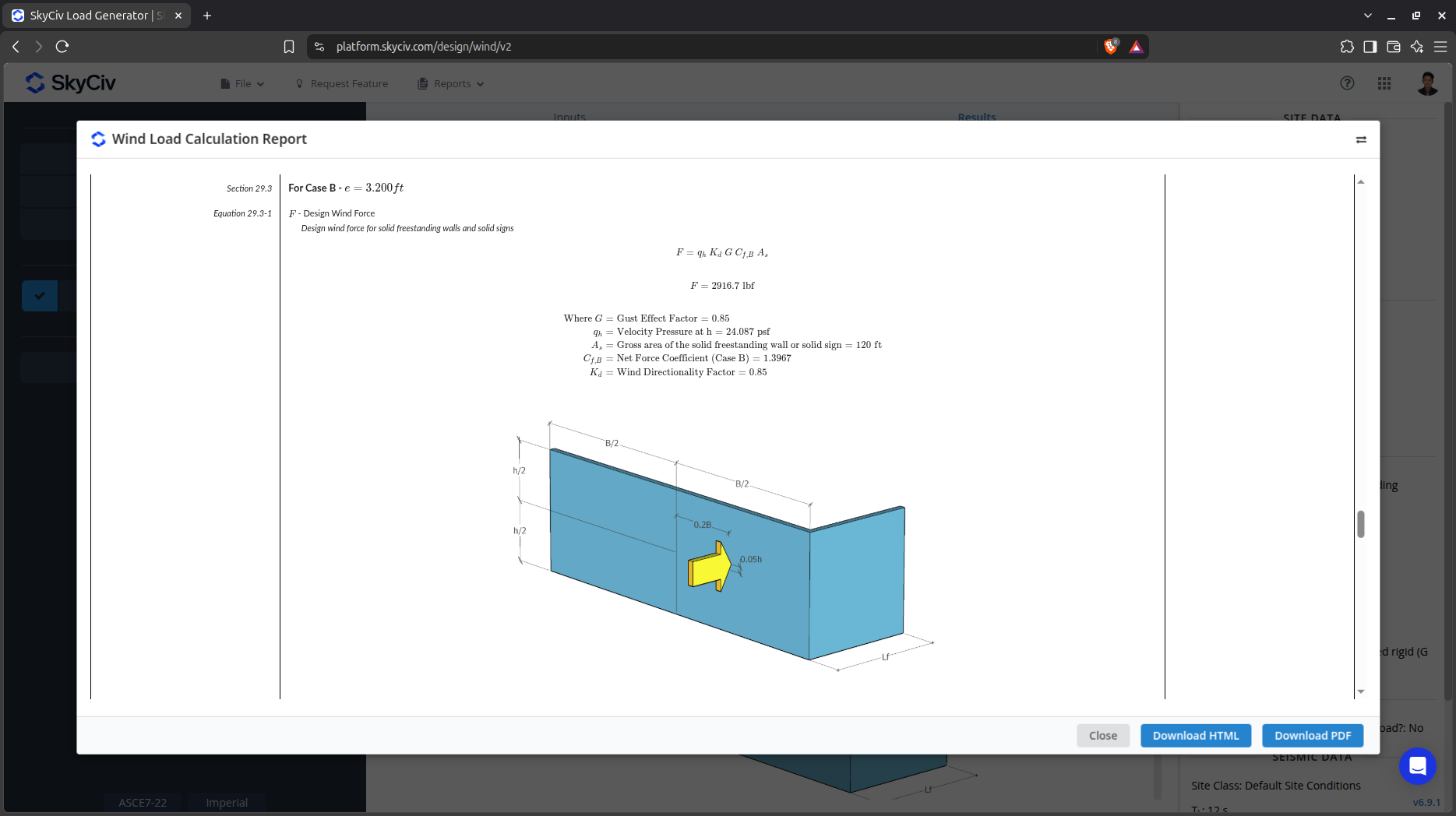This screenshot has height=816, width=1456.
Task: Open the Reports dropdown menu
Action: coord(451,84)
